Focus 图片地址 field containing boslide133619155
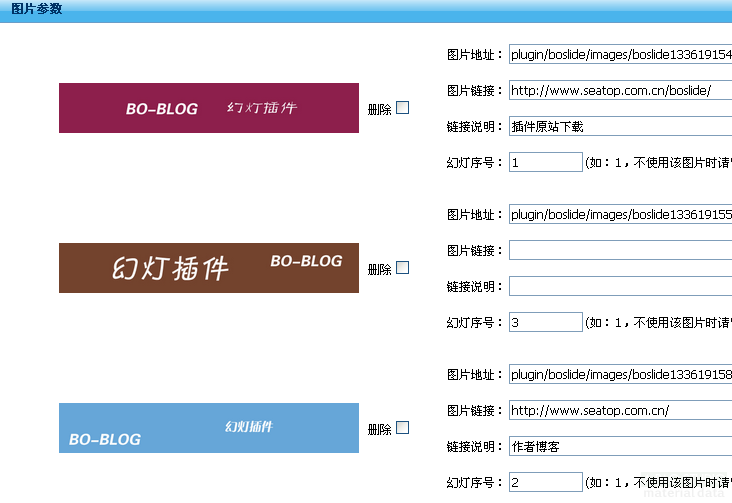Screen dimensions: 732x503 (x=620, y=215)
